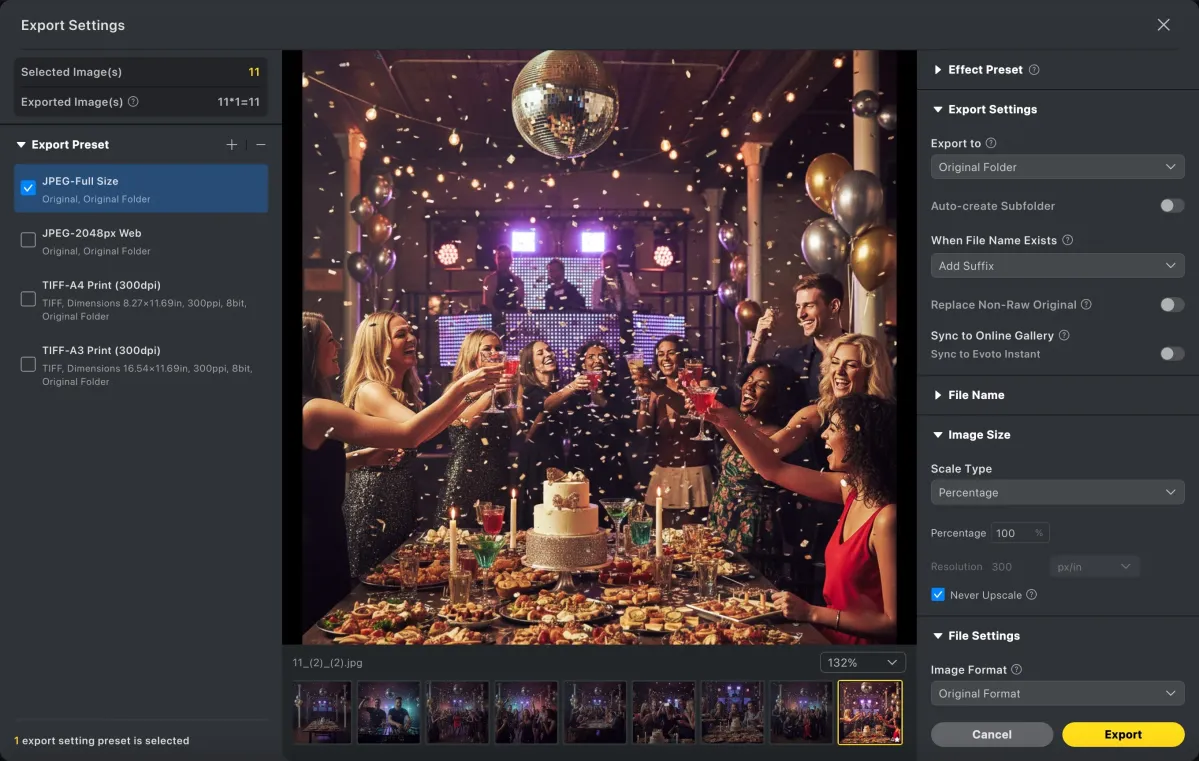Click the help icon next to Export to
This screenshot has height=761, width=1199.
point(991,144)
